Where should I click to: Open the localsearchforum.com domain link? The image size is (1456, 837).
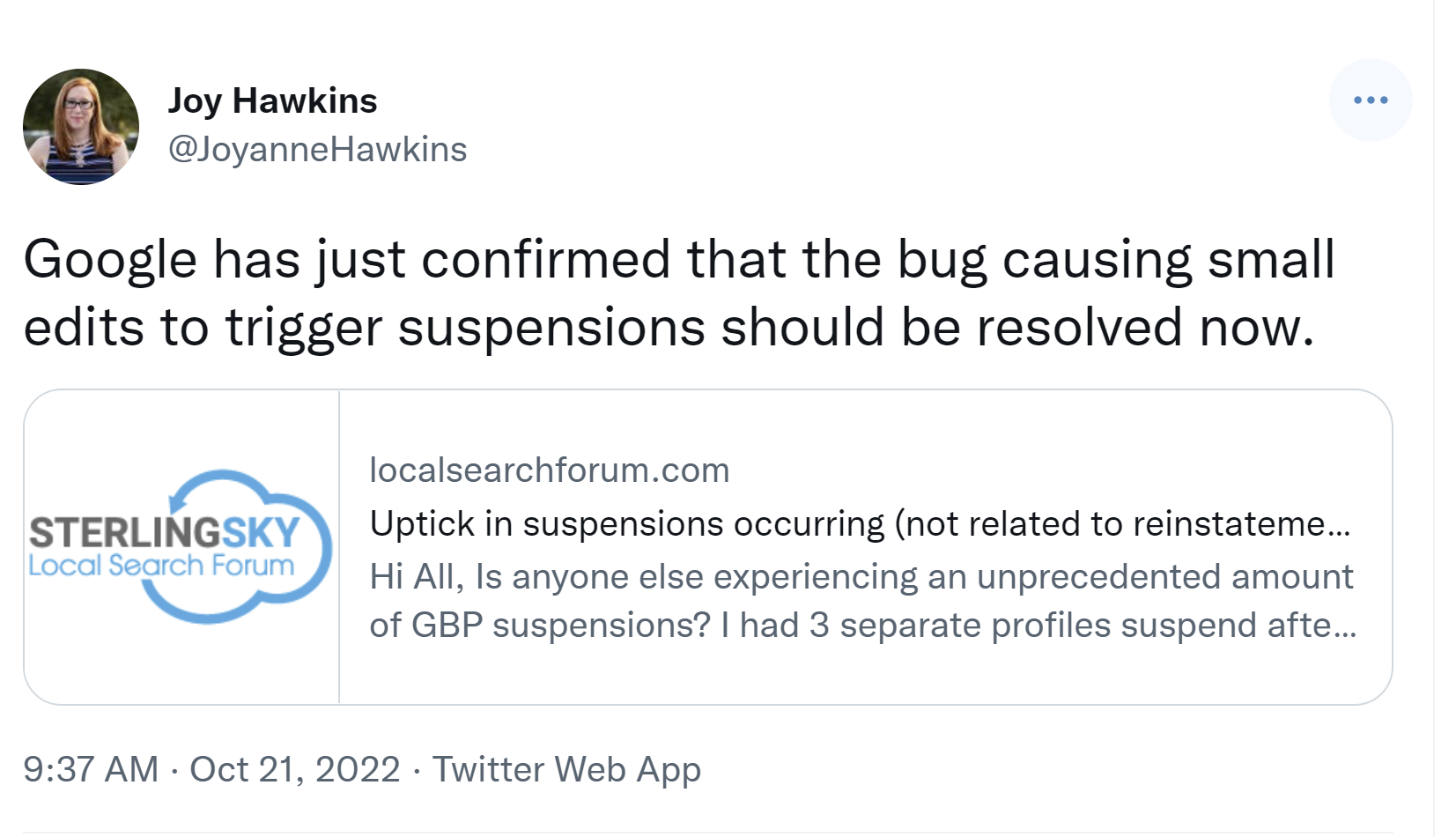[x=549, y=470]
